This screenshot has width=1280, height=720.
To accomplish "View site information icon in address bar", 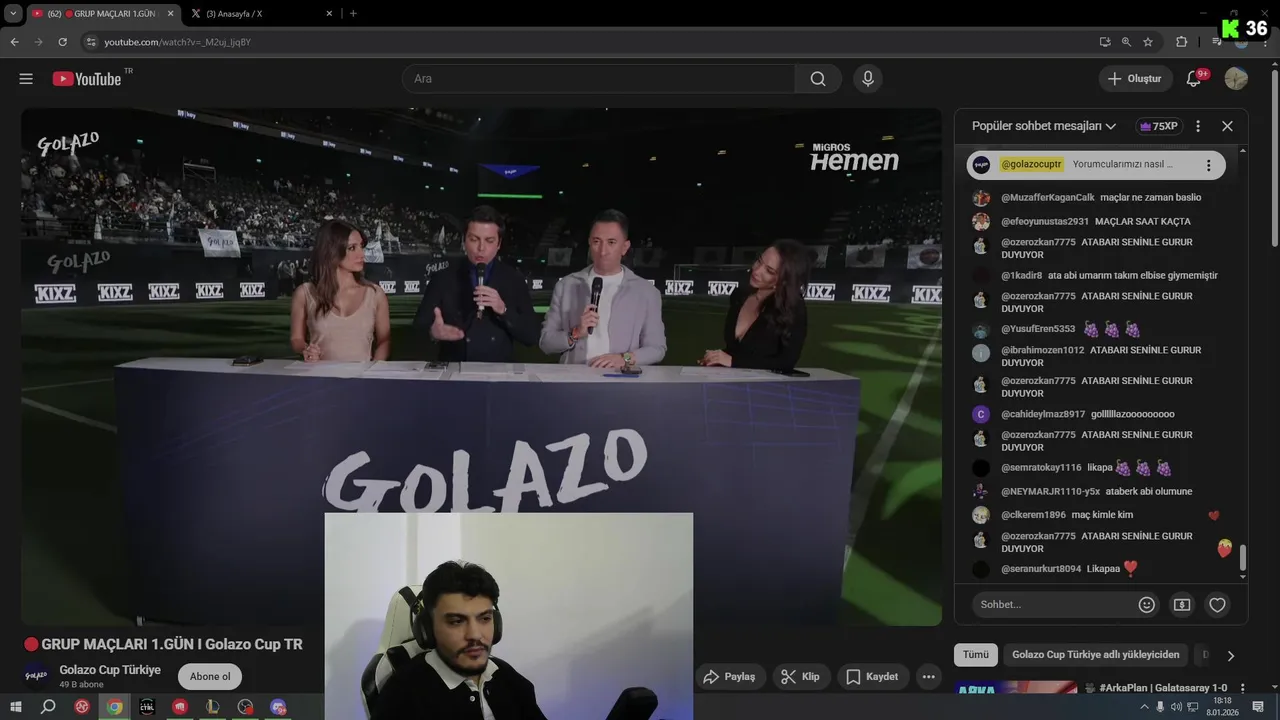I will (x=91, y=42).
